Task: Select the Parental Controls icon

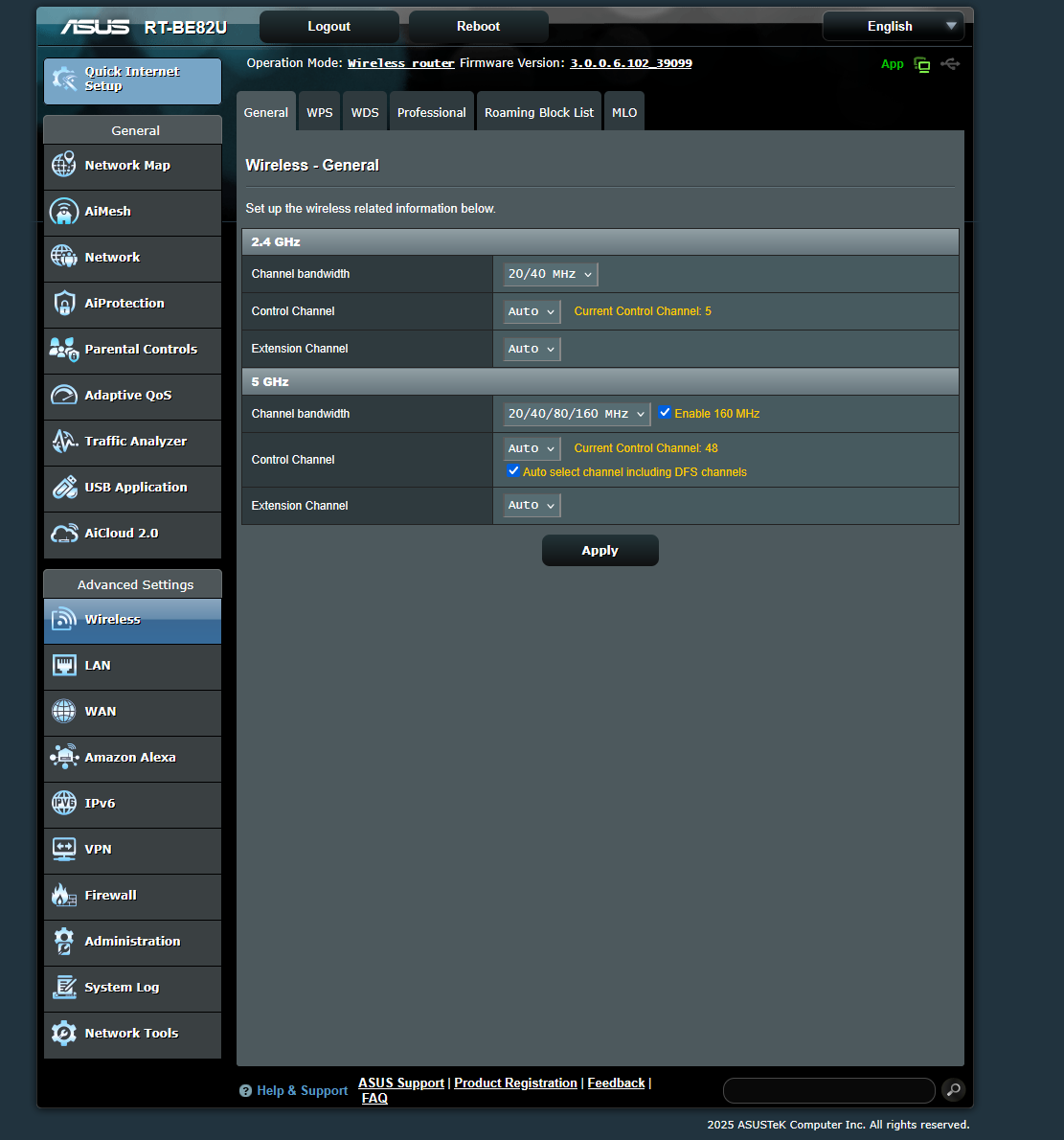Action: (64, 349)
